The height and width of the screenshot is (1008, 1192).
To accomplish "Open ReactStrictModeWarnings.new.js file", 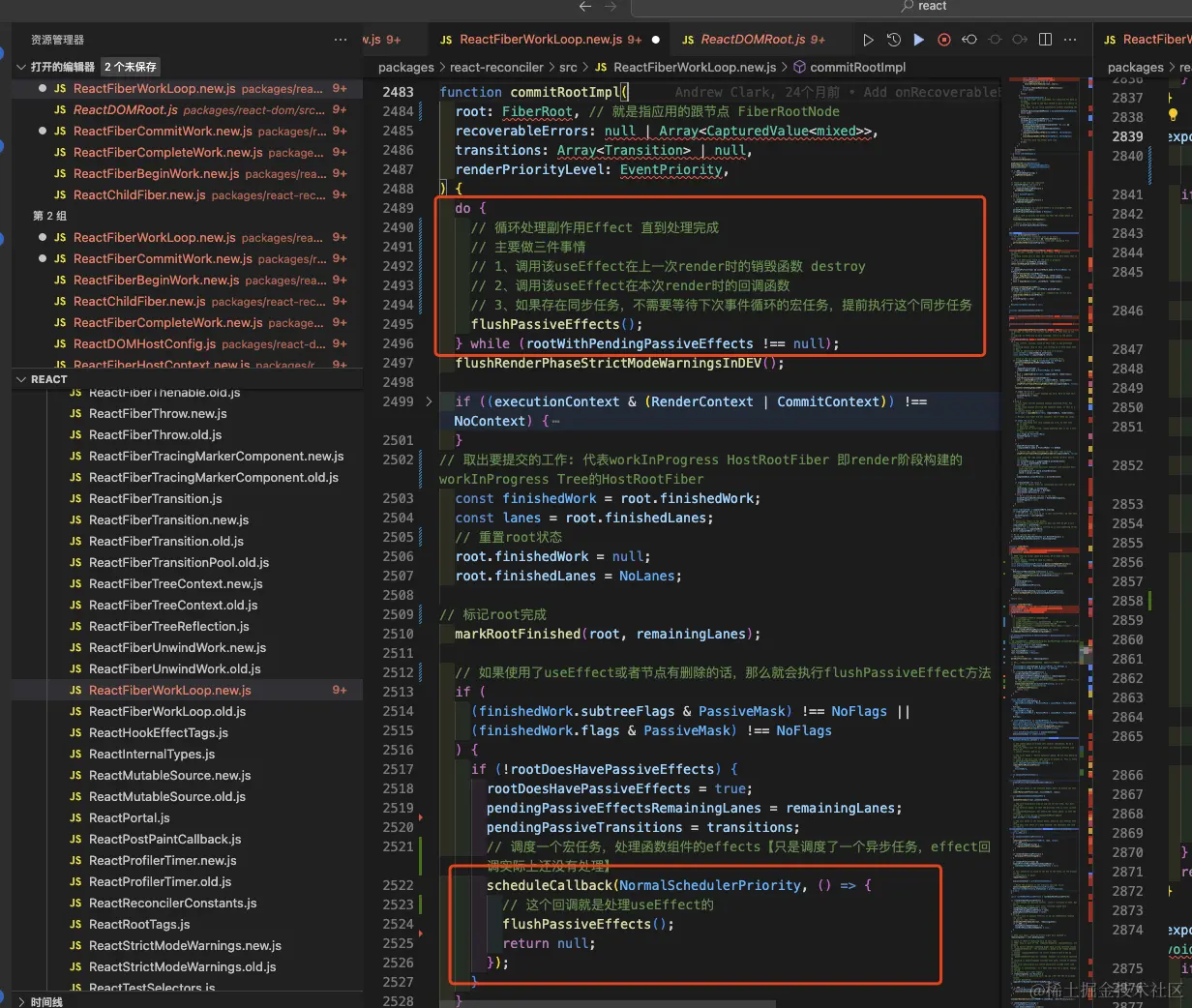I will click(187, 945).
